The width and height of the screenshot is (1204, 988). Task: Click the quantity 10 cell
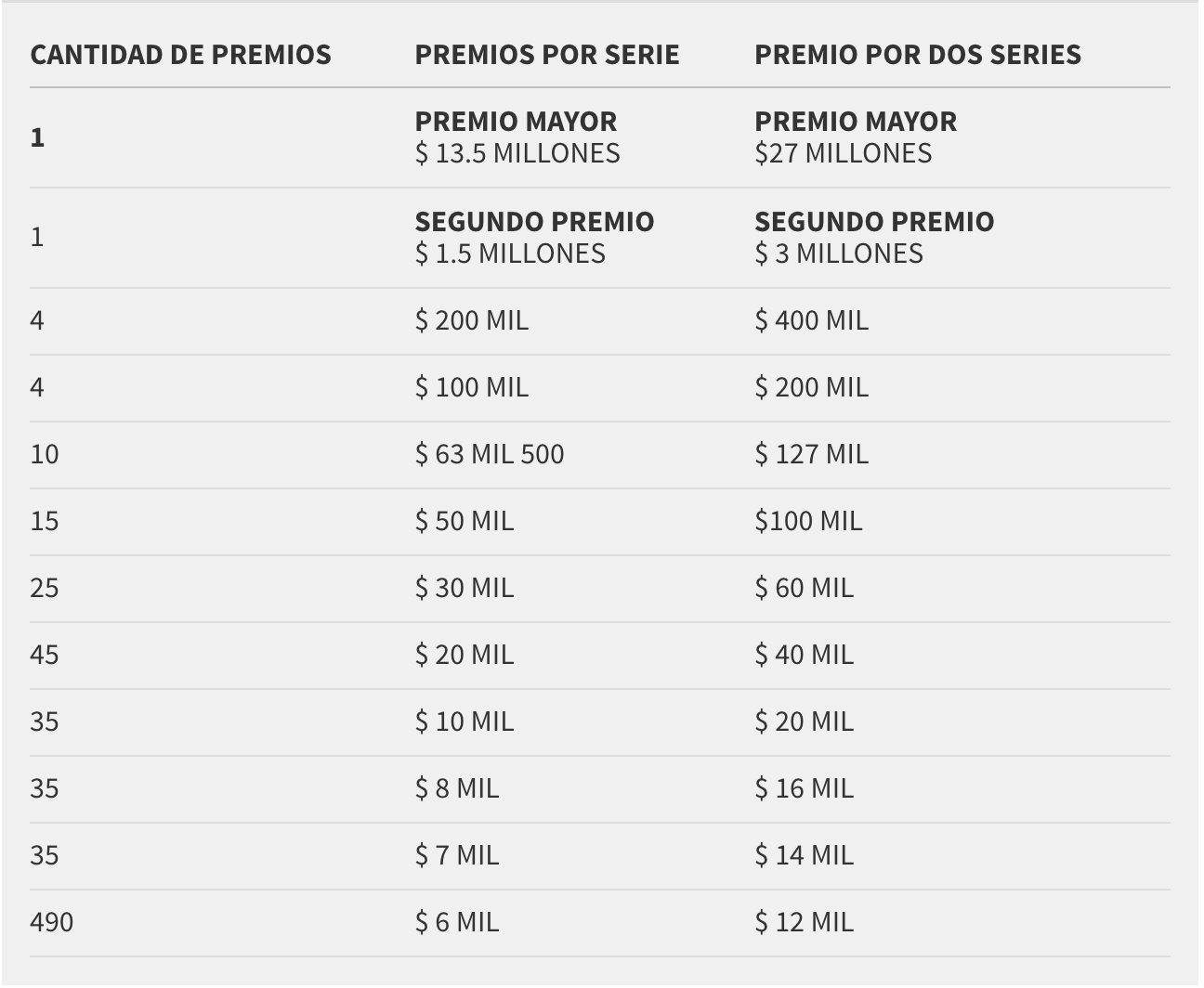[45, 454]
